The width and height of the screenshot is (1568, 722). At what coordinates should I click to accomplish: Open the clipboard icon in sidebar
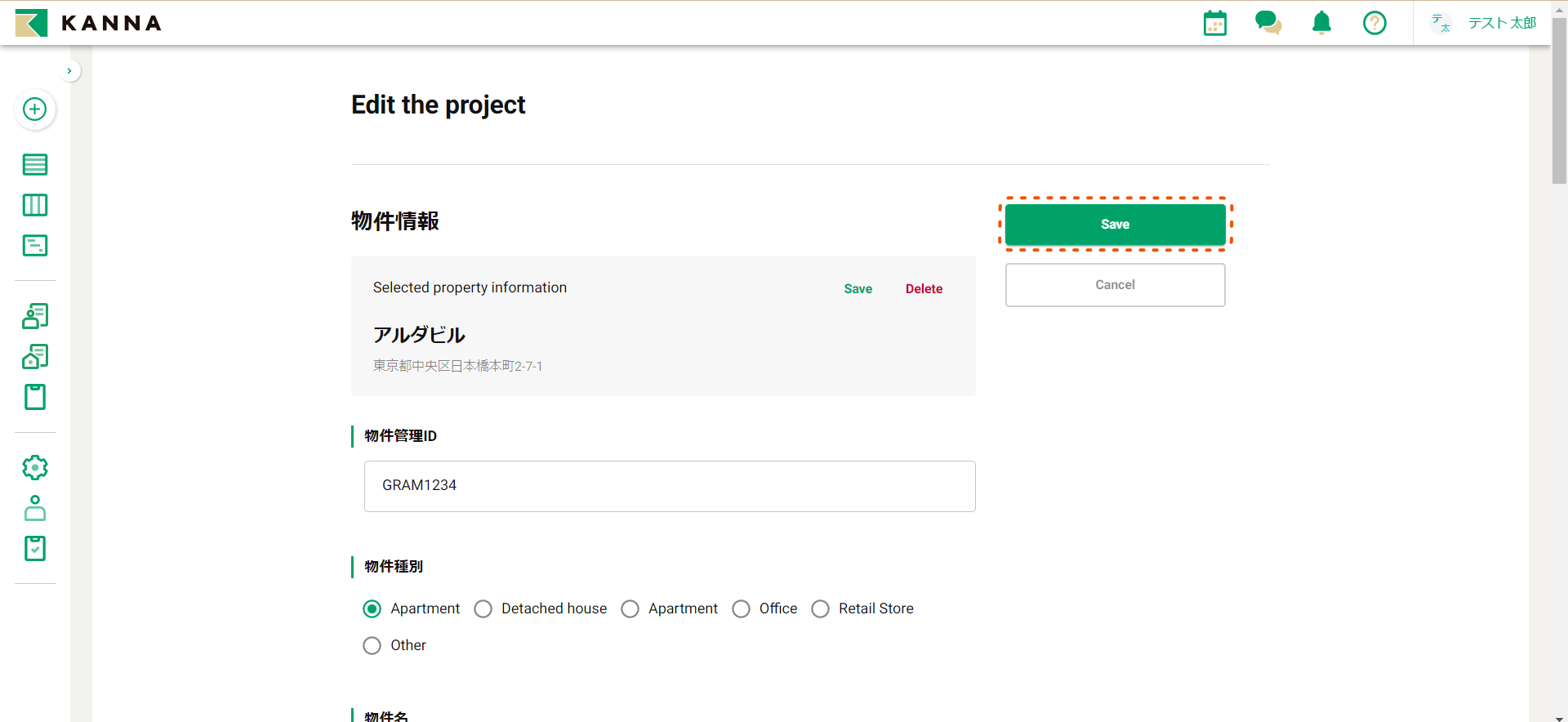34,397
